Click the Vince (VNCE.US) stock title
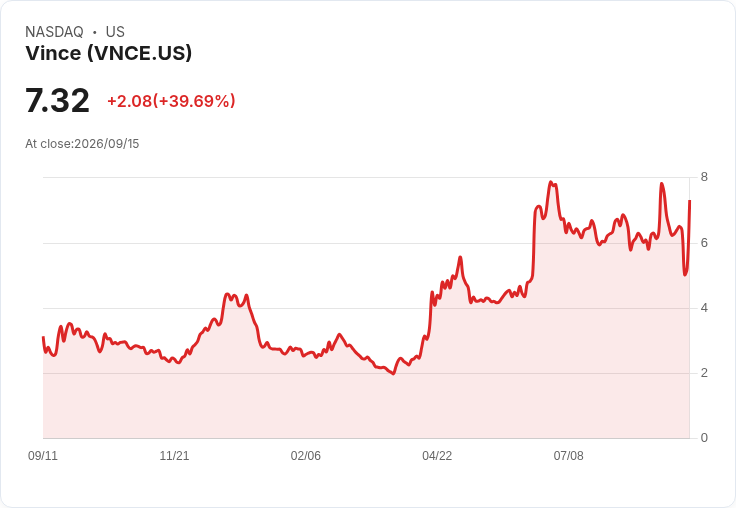The height and width of the screenshot is (508, 736). coord(108,53)
